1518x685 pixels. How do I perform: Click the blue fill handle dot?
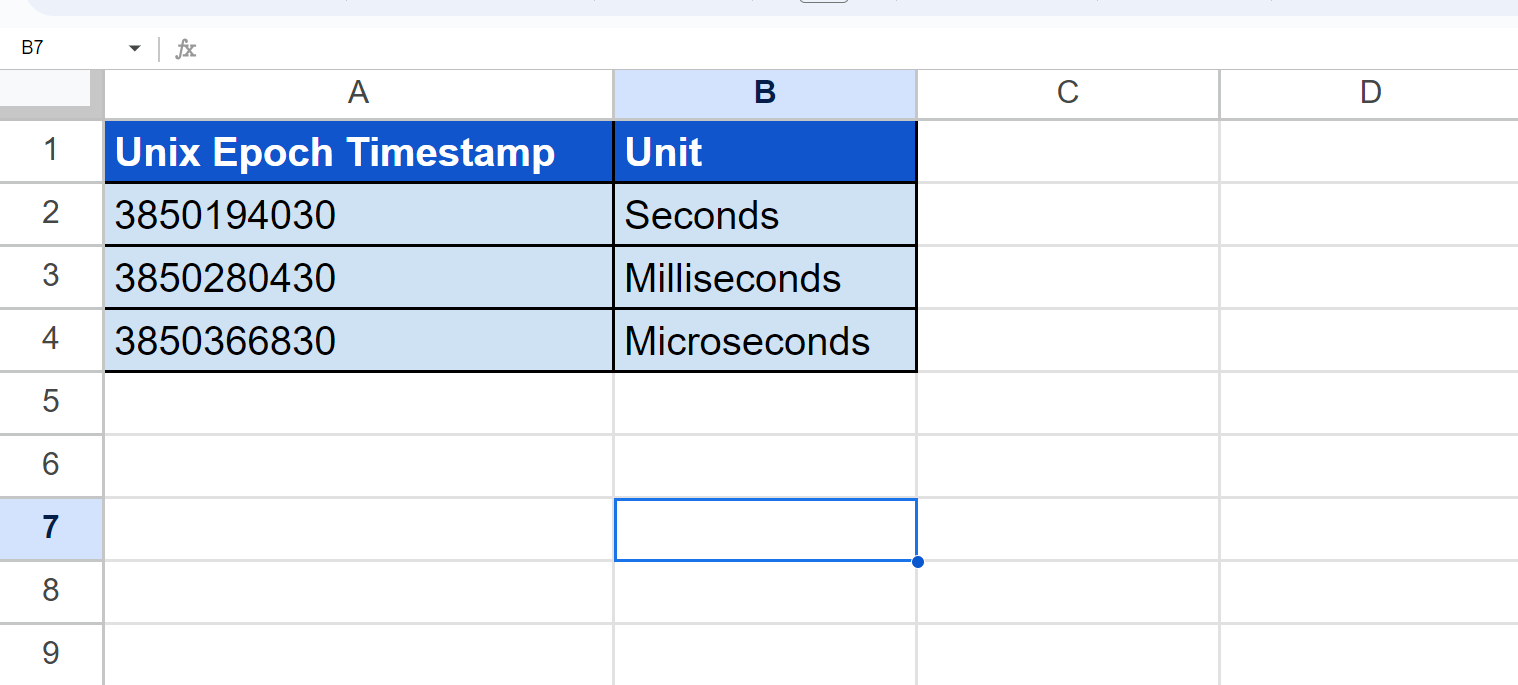[x=917, y=561]
